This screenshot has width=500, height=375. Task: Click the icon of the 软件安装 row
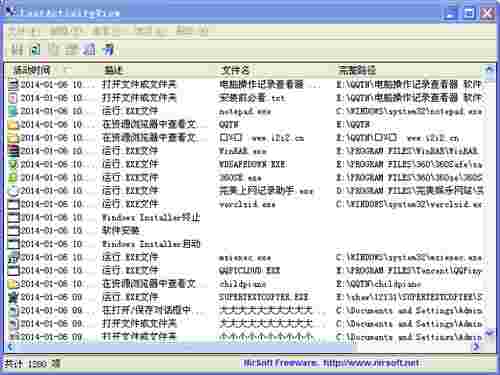pos(13,231)
